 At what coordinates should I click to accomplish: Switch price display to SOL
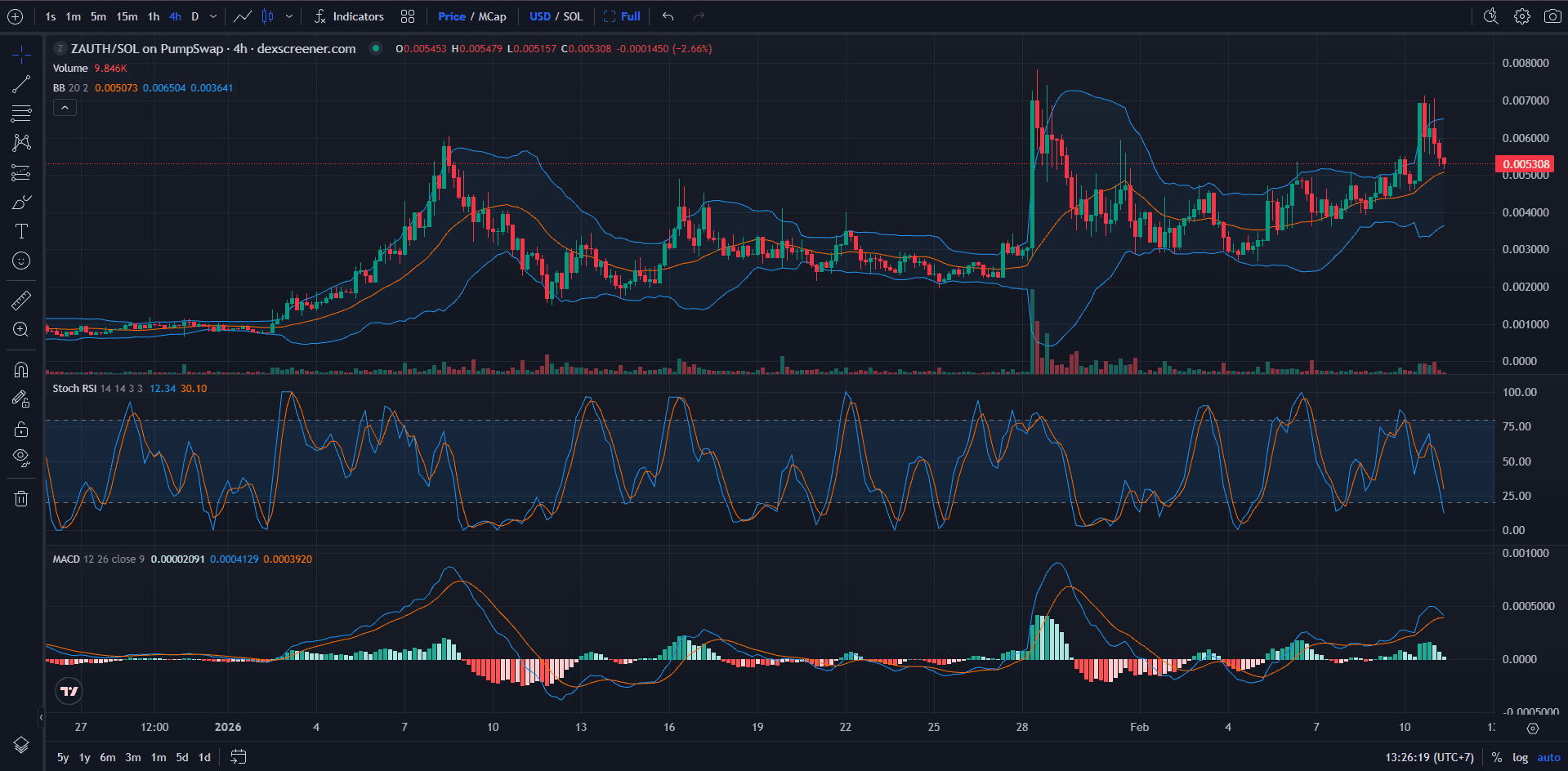[574, 16]
